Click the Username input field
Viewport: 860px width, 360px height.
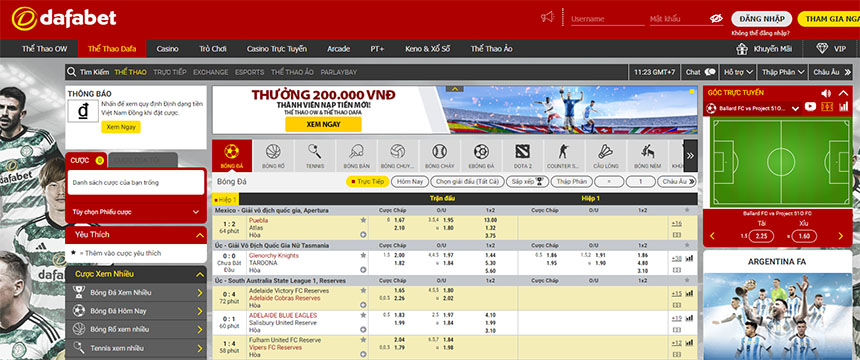607,19
